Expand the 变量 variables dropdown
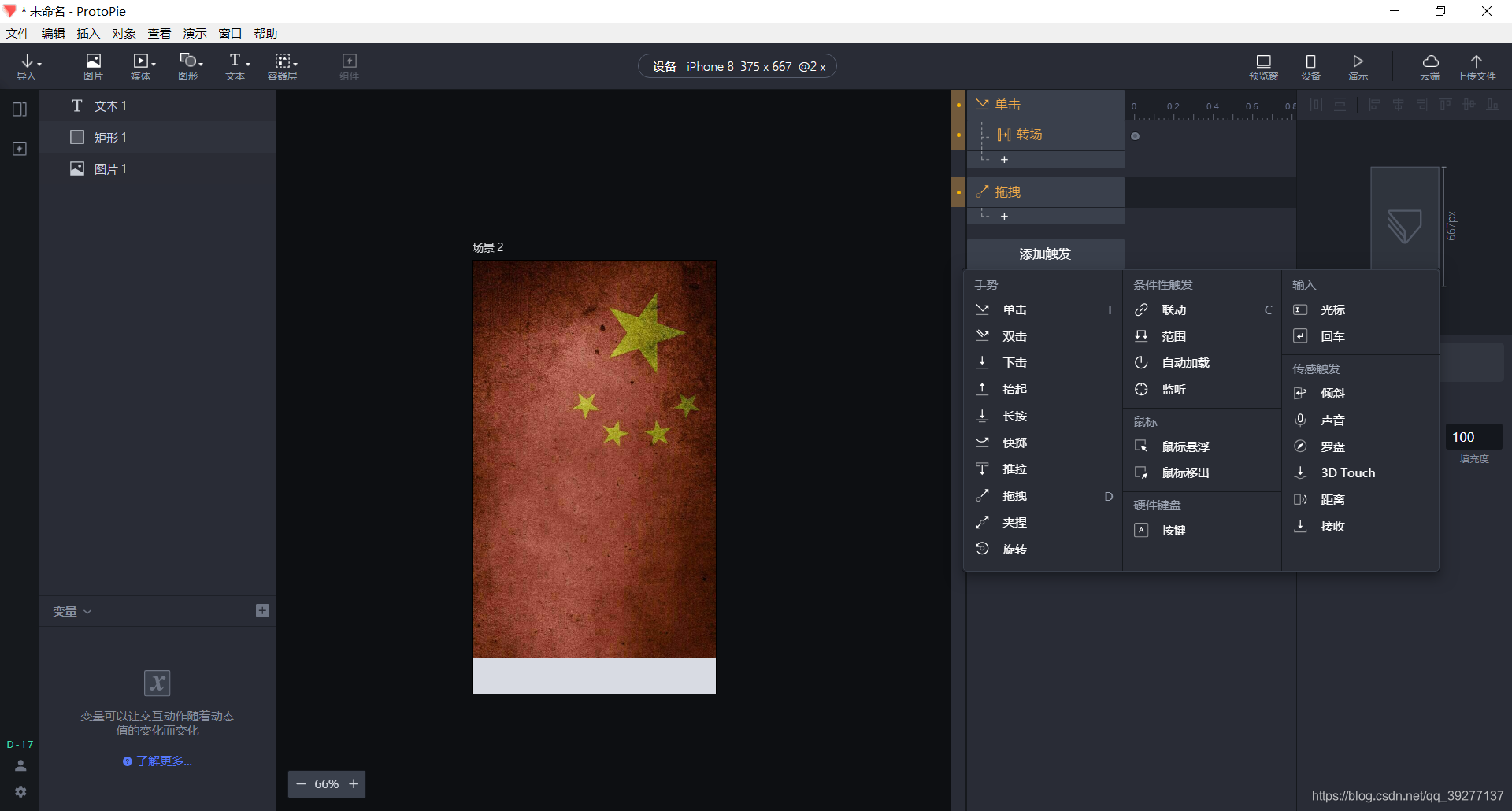 pos(72,611)
